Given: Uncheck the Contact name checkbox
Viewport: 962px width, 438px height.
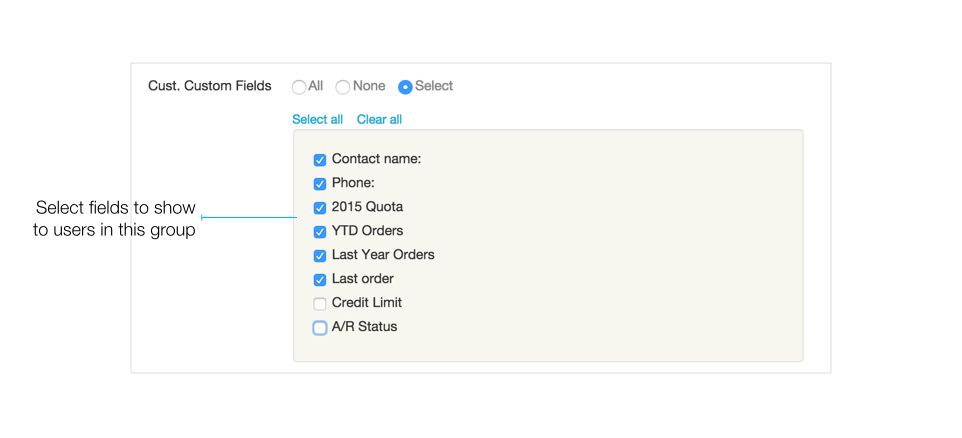Looking at the screenshot, I should click(x=320, y=160).
